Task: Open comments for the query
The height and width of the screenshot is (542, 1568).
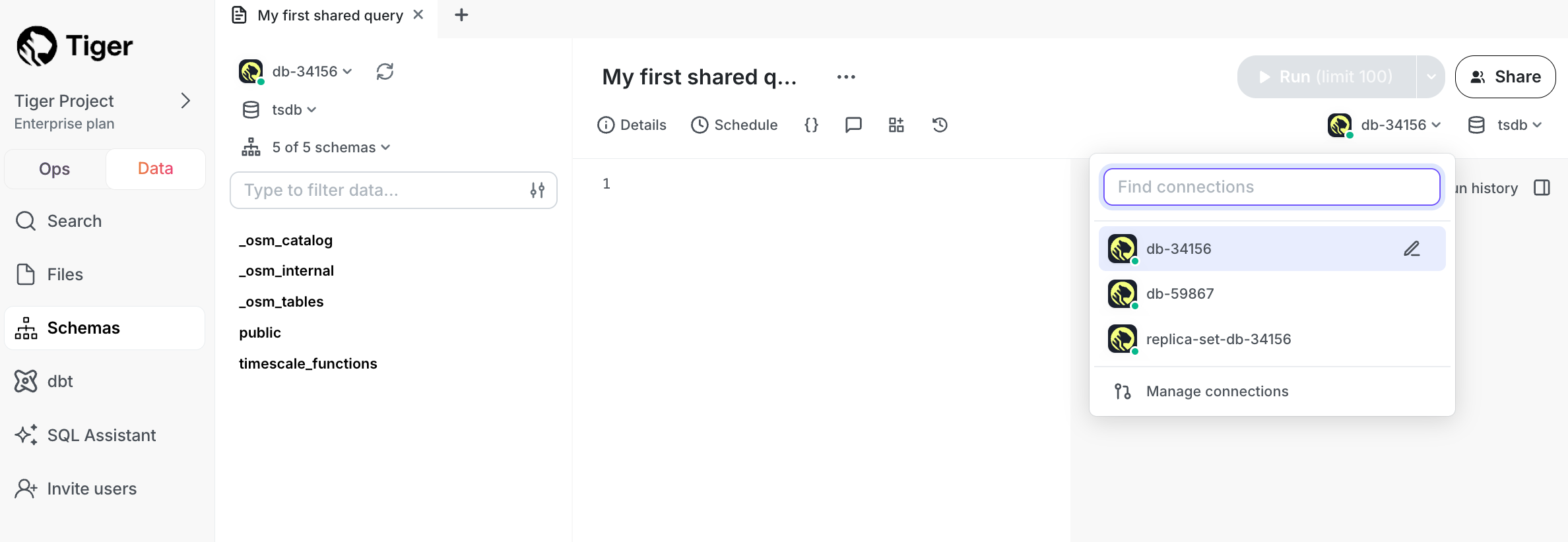Action: [x=853, y=125]
